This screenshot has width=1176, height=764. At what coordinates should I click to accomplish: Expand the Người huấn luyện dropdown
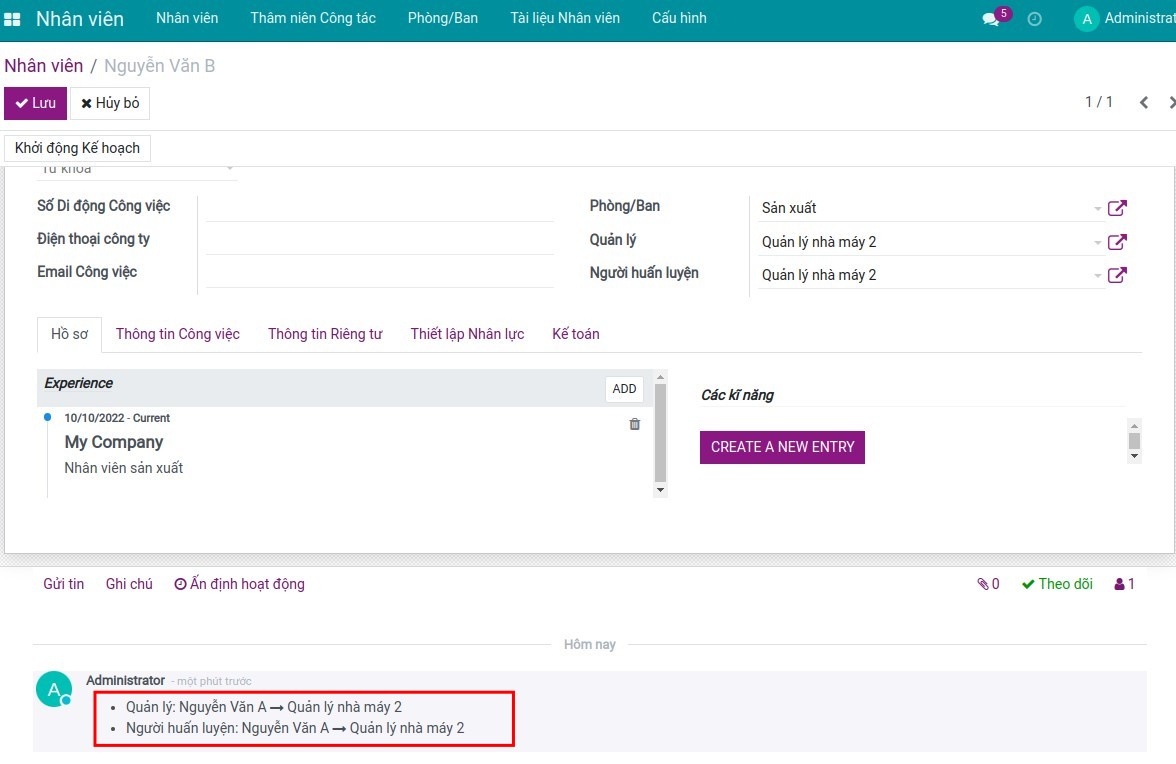[x=1097, y=275]
